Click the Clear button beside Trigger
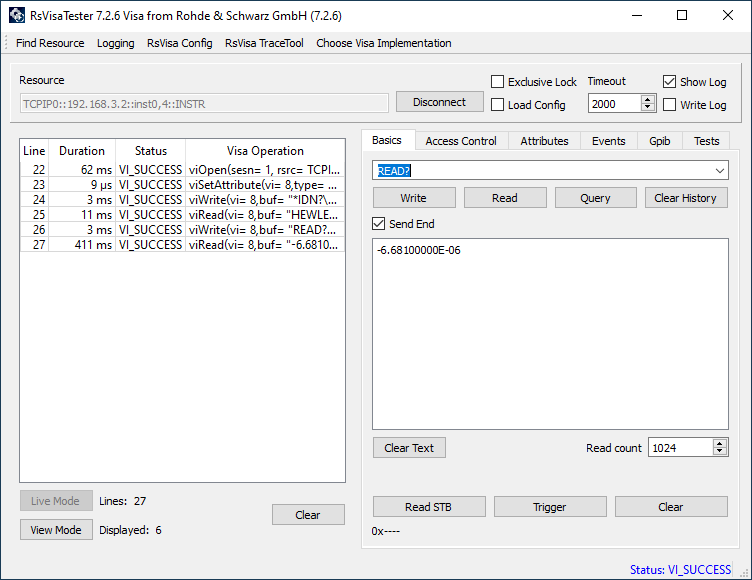 point(671,507)
